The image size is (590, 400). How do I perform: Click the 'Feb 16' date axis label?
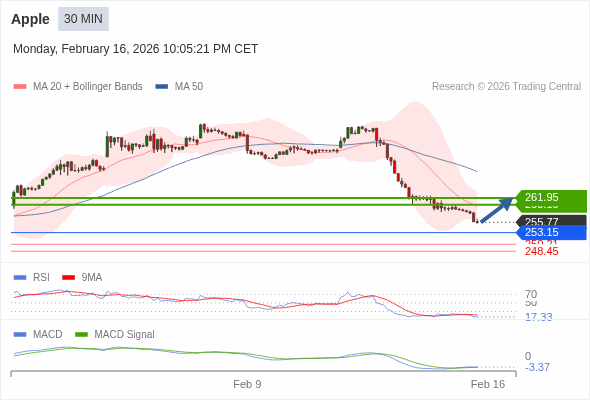pos(488,384)
